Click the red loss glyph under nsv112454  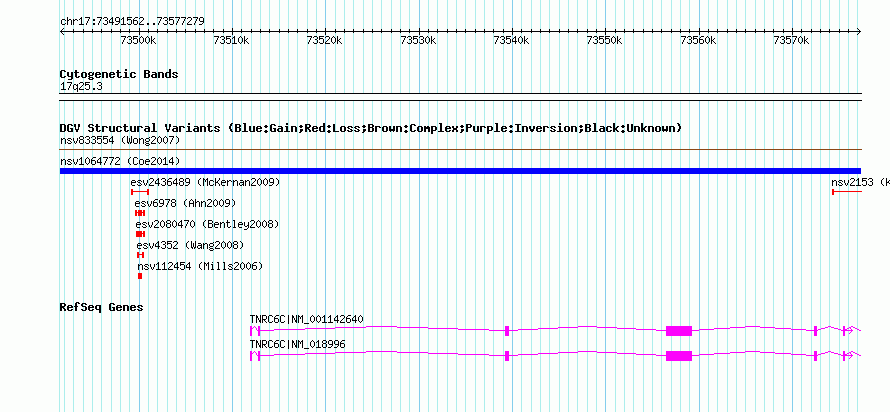[140, 276]
